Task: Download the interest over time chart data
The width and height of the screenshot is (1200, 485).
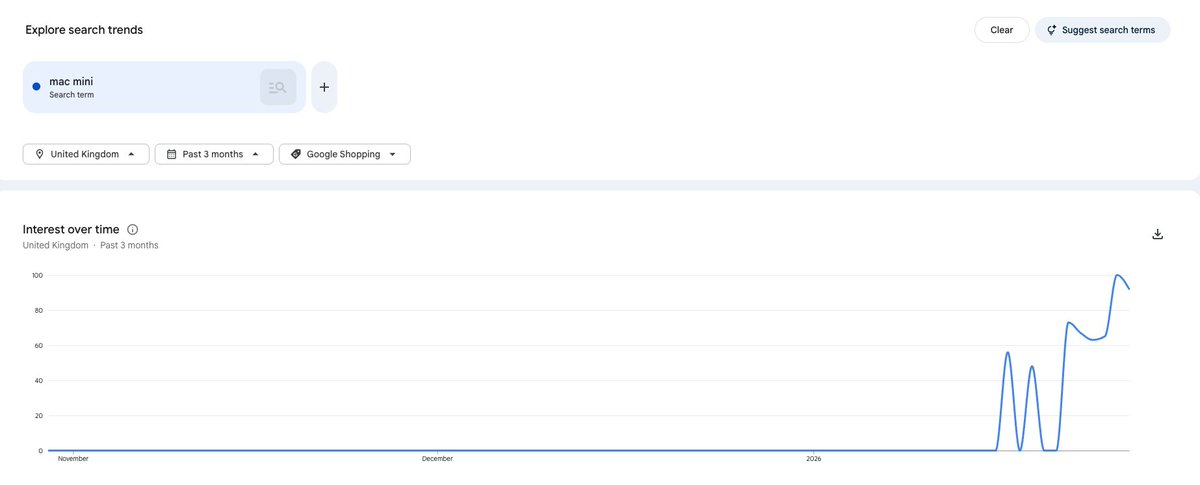Action: pyautogui.click(x=1157, y=234)
